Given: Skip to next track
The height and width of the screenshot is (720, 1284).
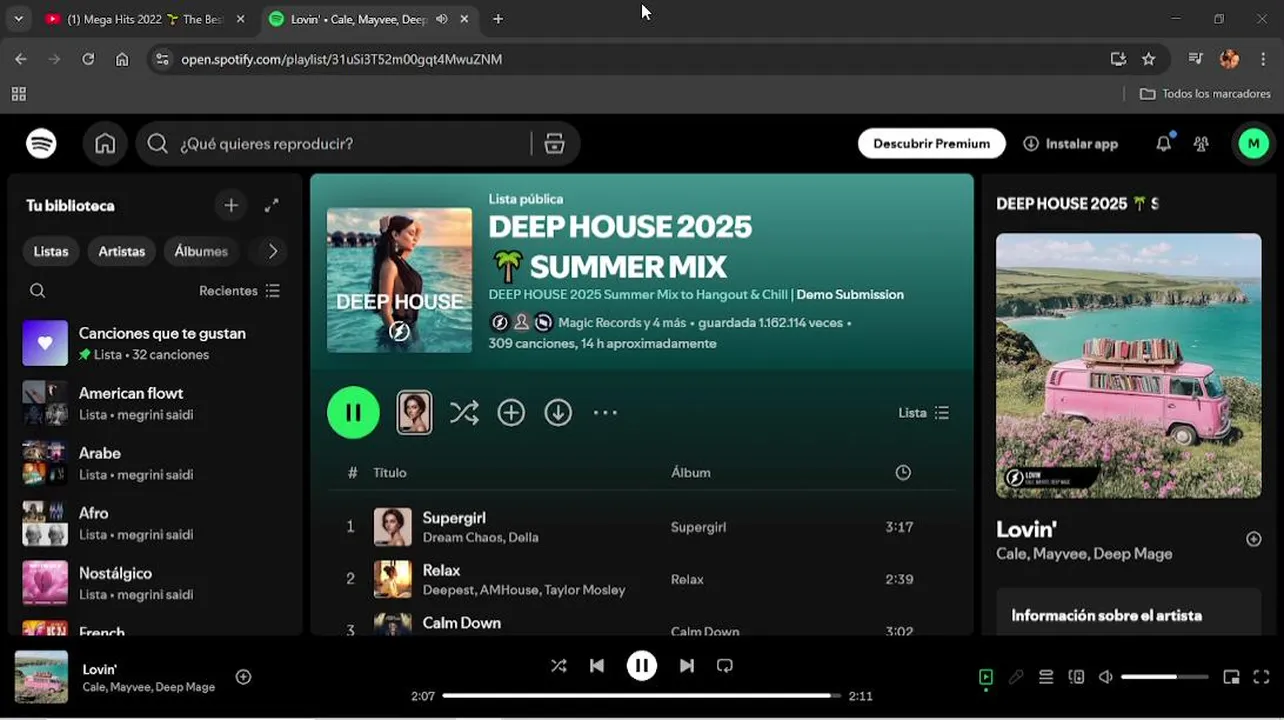Looking at the screenshot, I should pos(686,665).
